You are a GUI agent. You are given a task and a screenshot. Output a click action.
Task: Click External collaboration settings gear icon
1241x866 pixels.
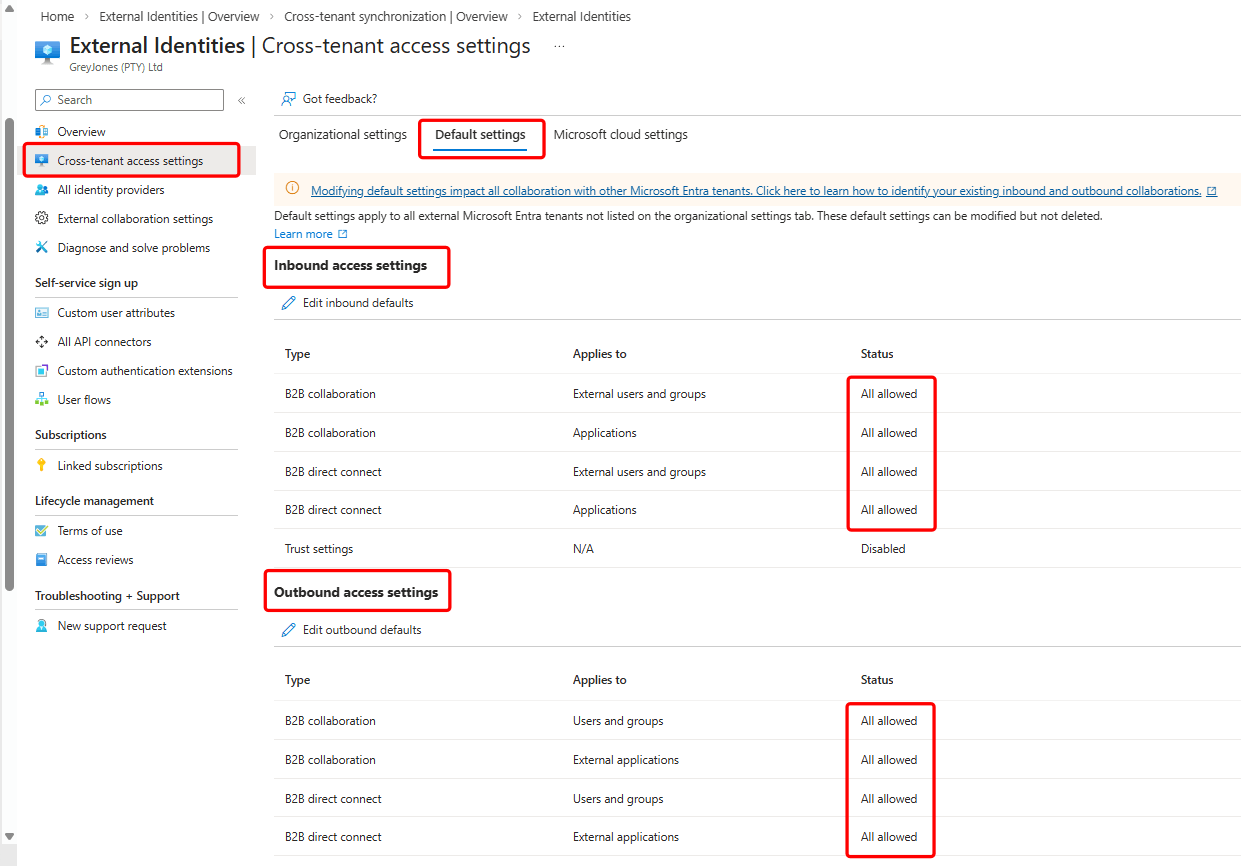(42, 219)
